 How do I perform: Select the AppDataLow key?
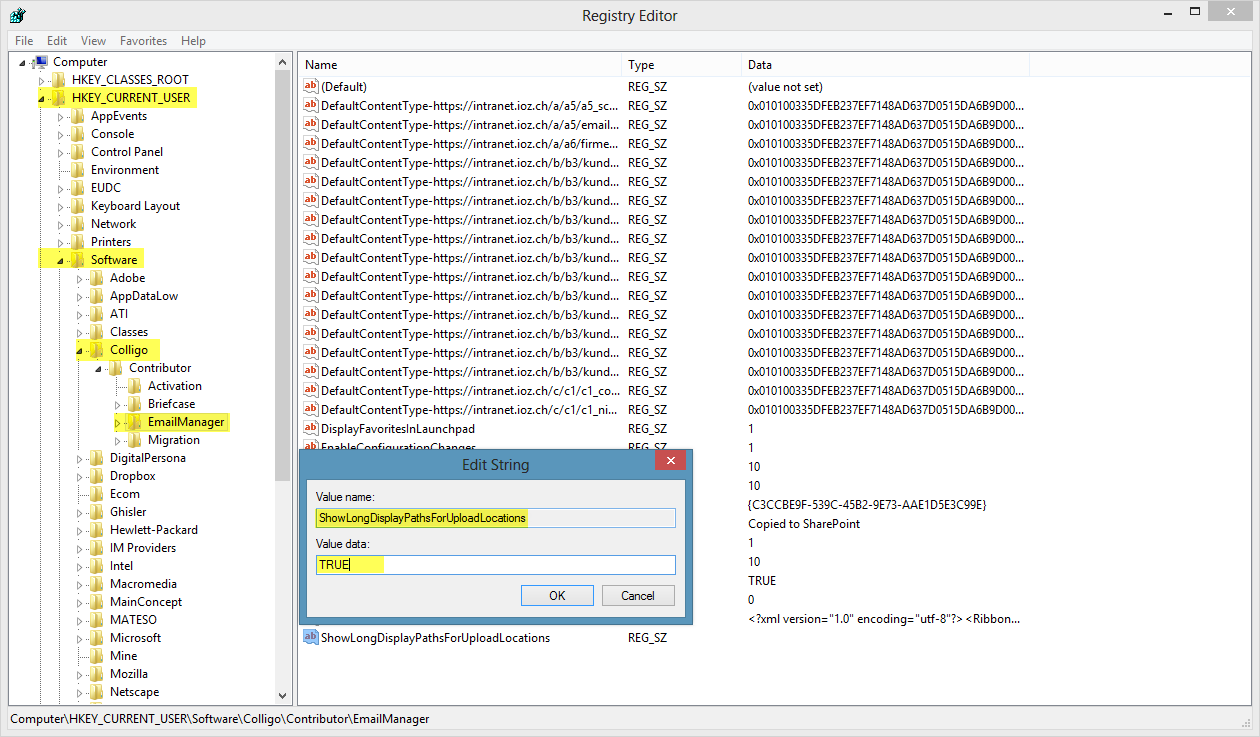tap(144, 296)
